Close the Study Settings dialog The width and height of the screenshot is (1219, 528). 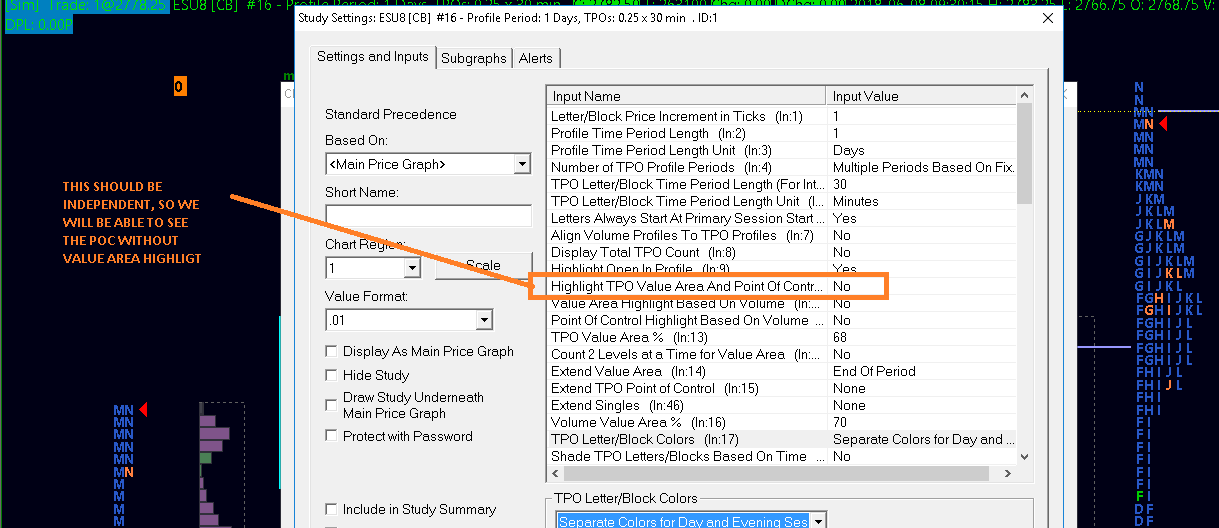pyautogui.click(x=1047, y=18)
